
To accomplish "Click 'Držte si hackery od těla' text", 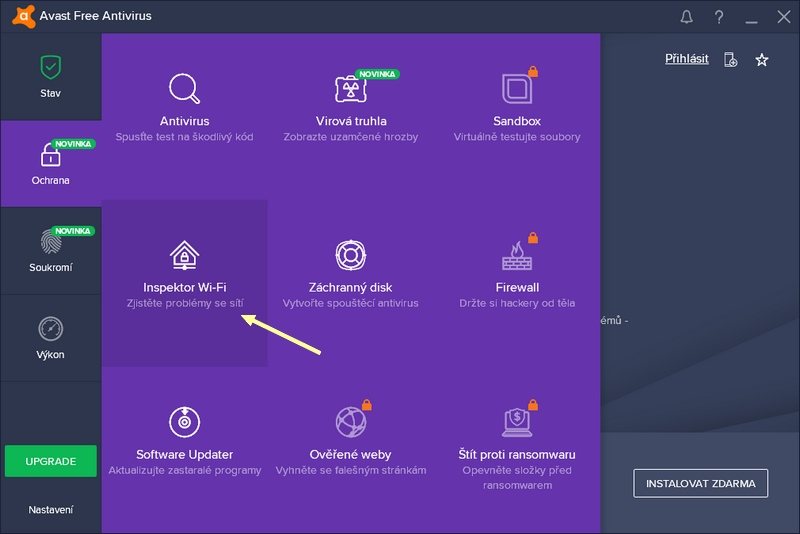I will 517,303.
